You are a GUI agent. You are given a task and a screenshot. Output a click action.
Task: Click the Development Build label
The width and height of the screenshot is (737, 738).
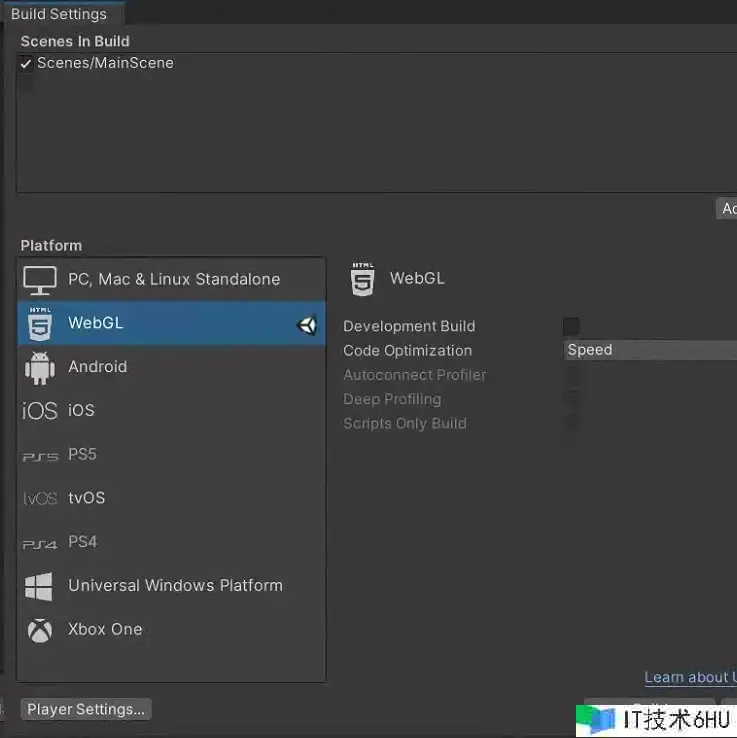(409, 326)
